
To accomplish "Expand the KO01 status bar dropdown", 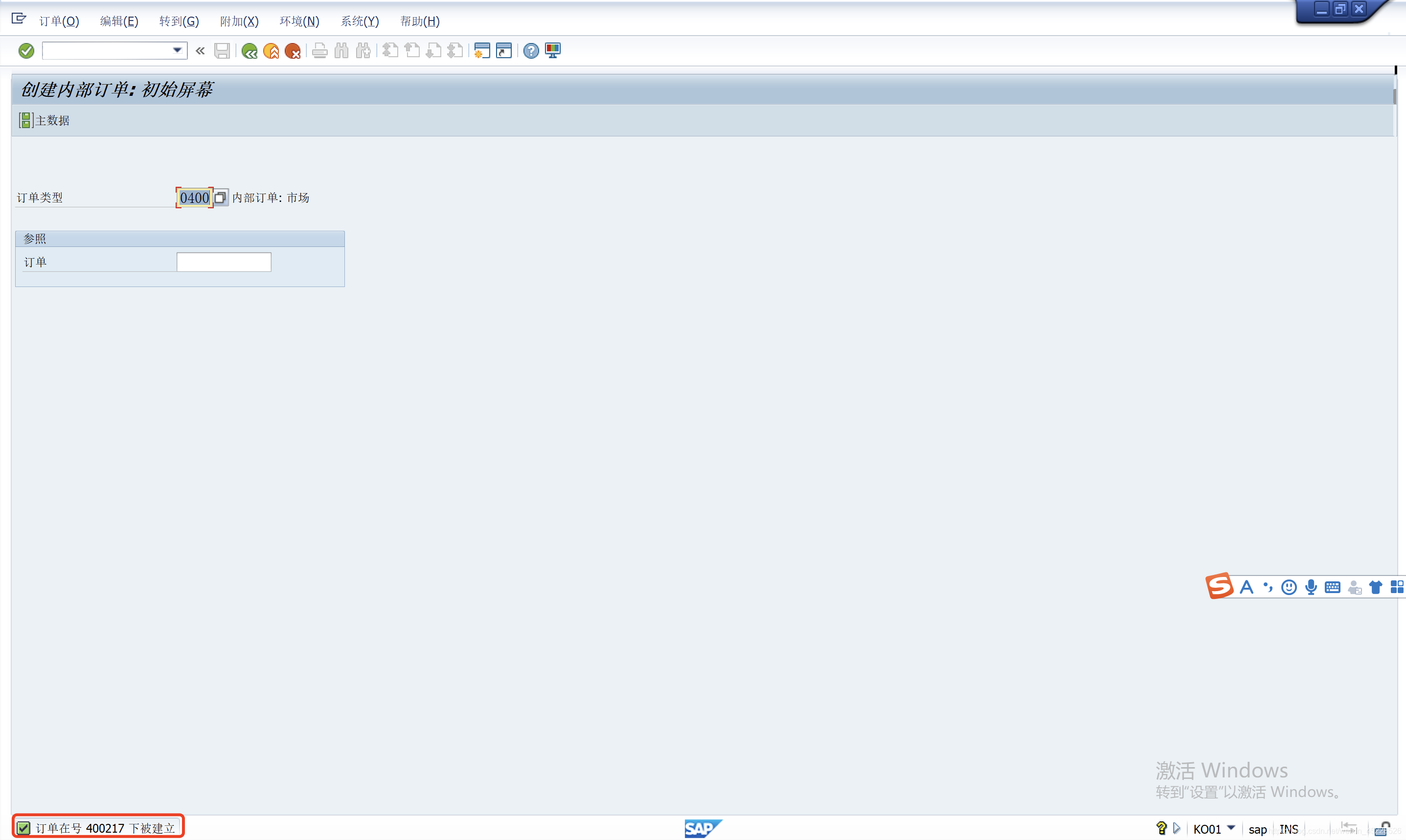I will click(x=1231, y=828).
